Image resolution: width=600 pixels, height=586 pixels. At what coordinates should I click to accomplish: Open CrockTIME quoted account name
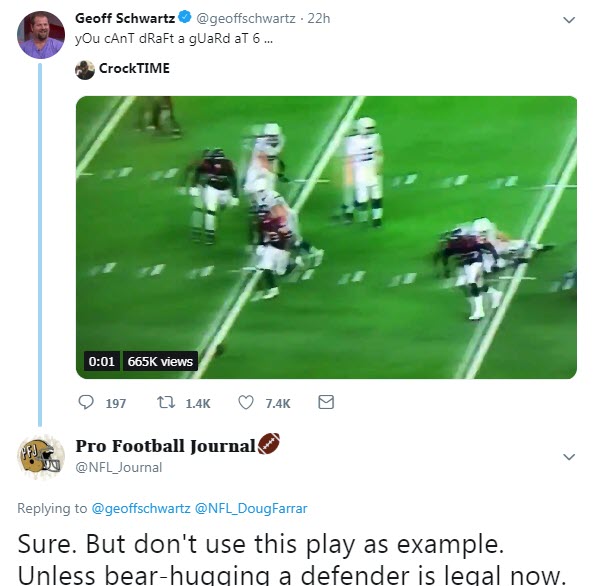coord(135,69)
